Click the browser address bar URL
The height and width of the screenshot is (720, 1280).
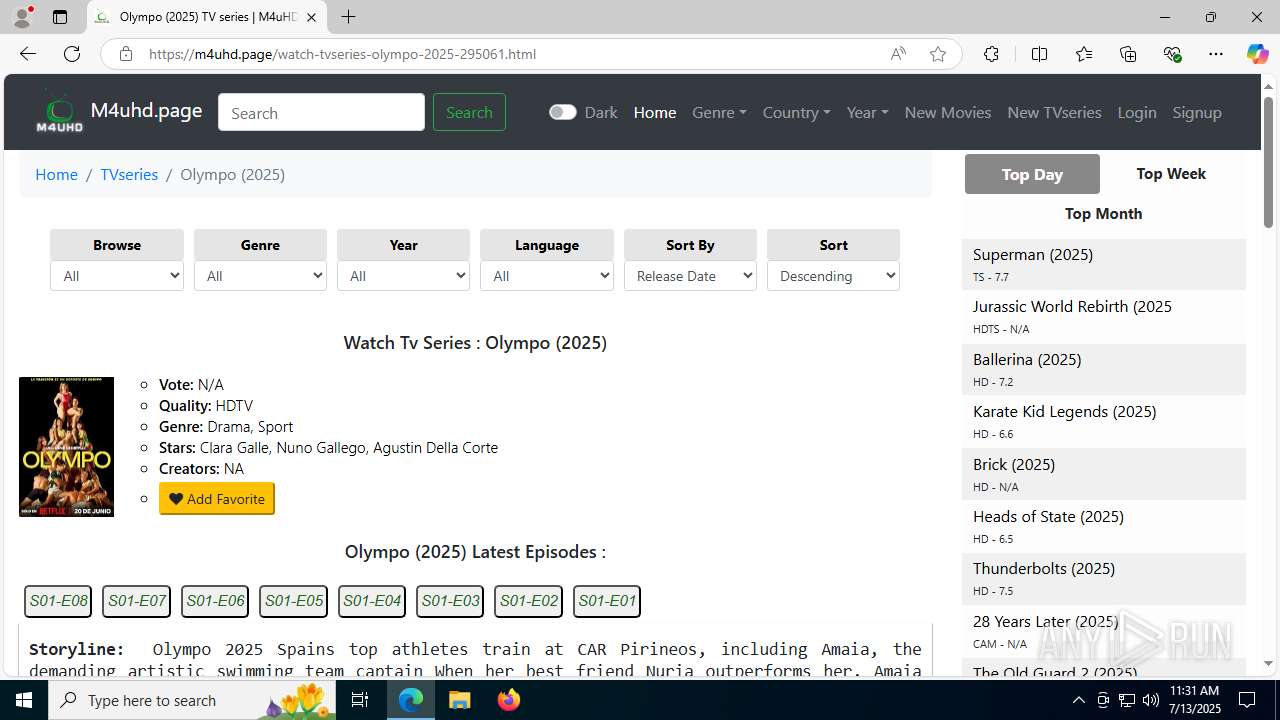coord(342,54)
